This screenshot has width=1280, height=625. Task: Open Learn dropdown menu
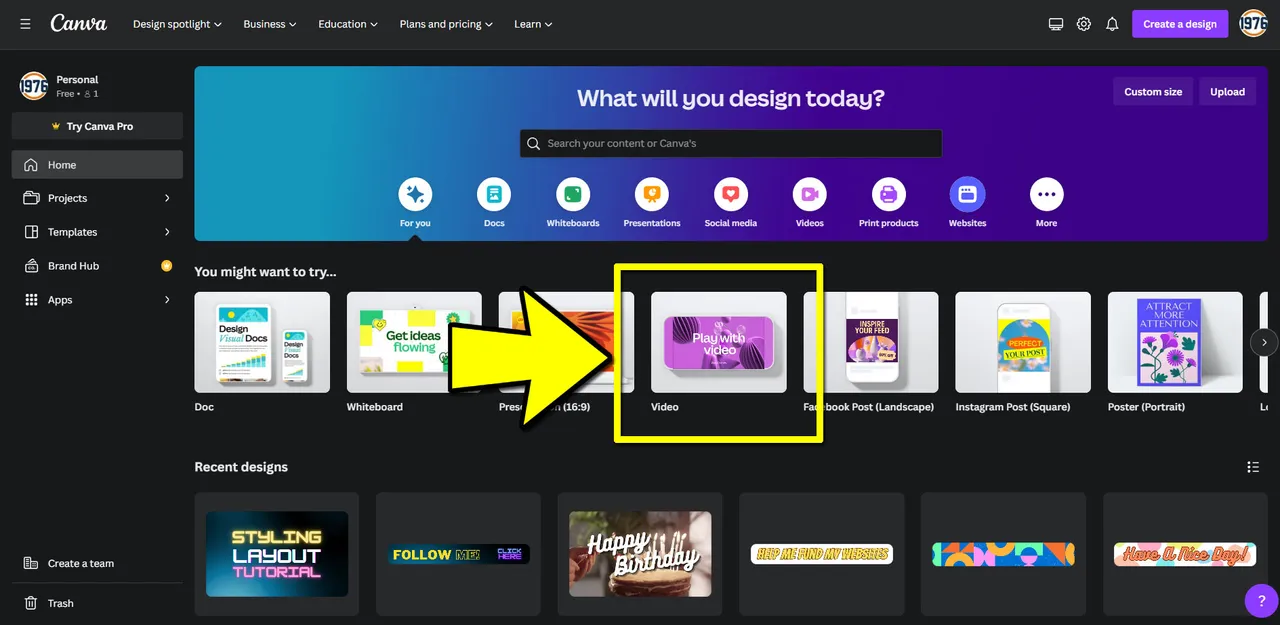533,24
